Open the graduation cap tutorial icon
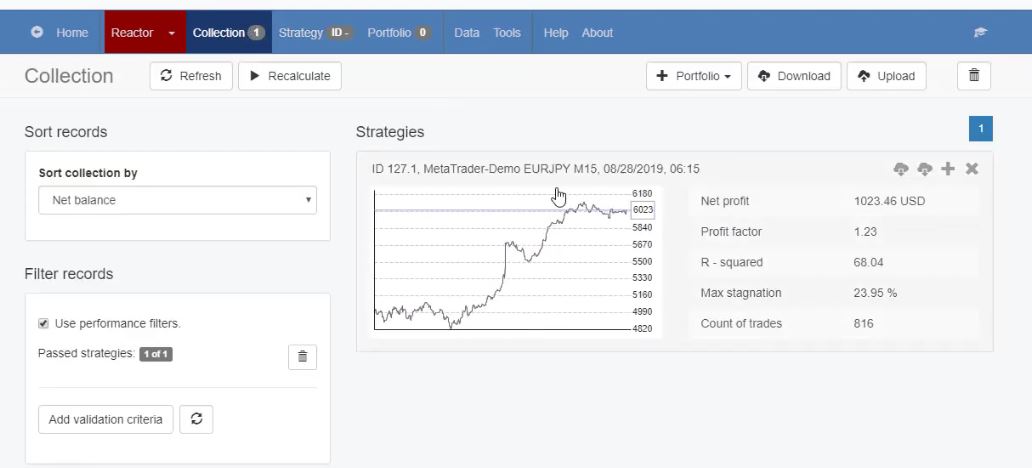Viewport: 1032px width, 468px height. (x=981, y=33)
